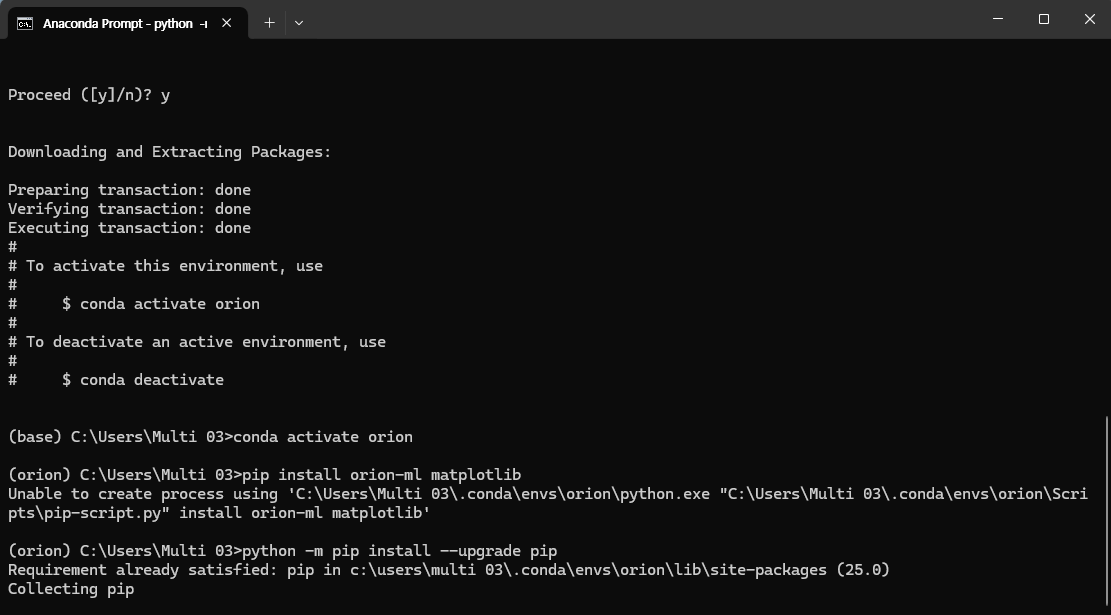Viewport: 1111px width, 615px height.
Task: Click the '(base) C:\Users\Multi 03>' prompt
Action: click(x=120, y=436)
